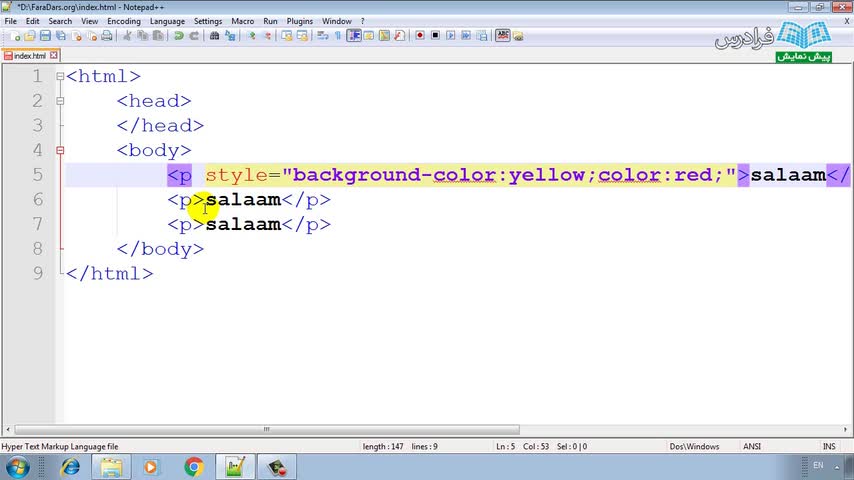Open the Run menu
854x480 pixels.
[270, 21]
